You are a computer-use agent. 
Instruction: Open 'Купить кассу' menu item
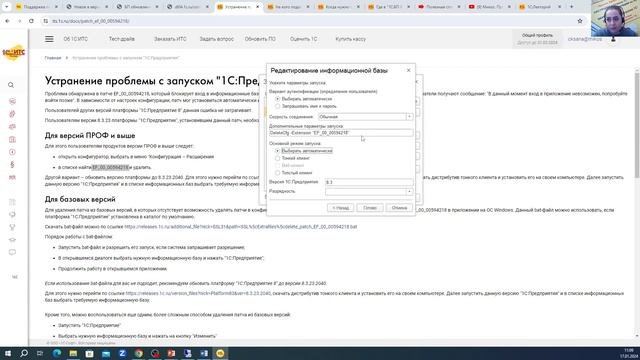(x=351, y=39)
